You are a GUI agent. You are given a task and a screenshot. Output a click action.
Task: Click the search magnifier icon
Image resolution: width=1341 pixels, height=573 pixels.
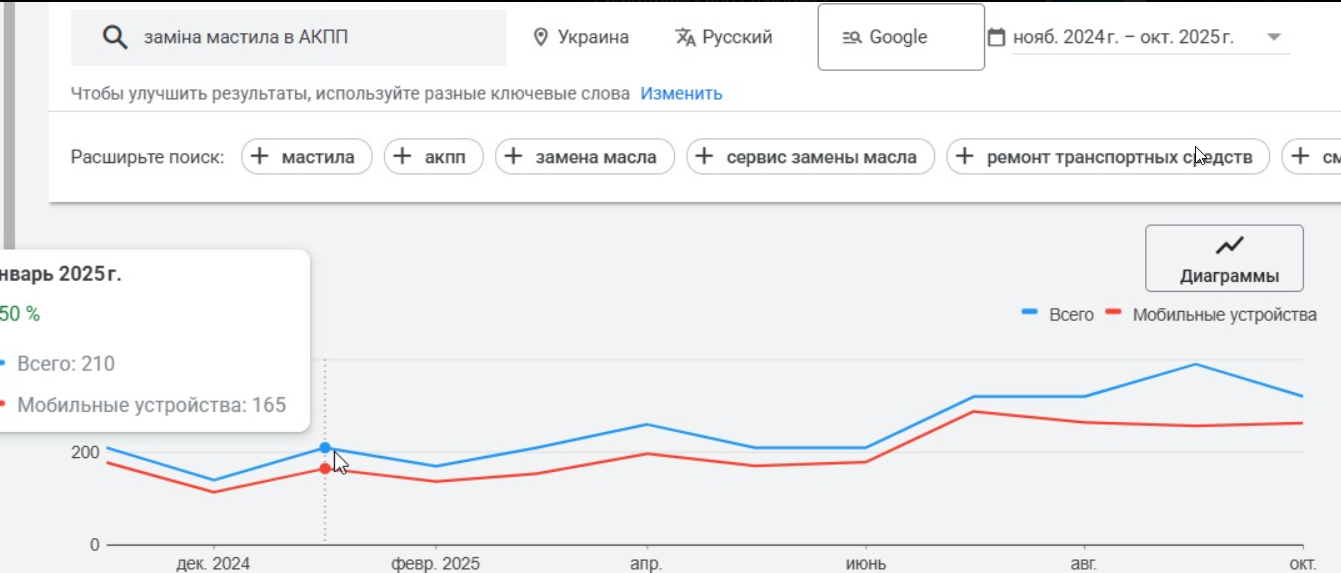(116, 38)
